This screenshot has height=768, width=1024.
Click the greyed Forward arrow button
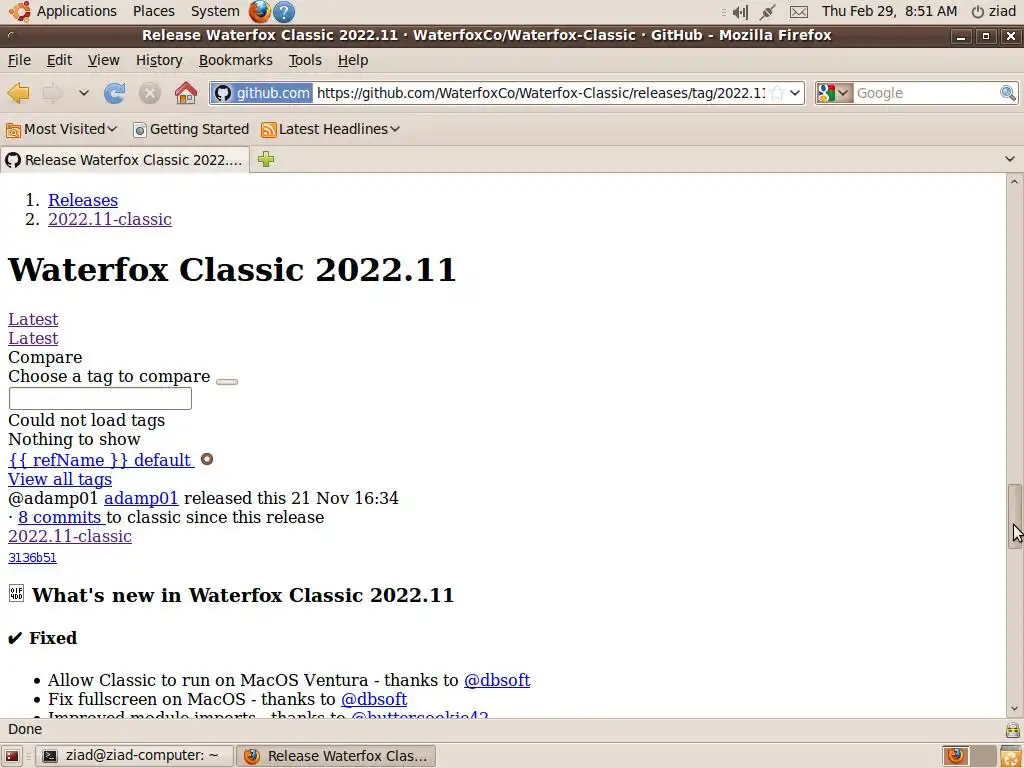[52, 93]
